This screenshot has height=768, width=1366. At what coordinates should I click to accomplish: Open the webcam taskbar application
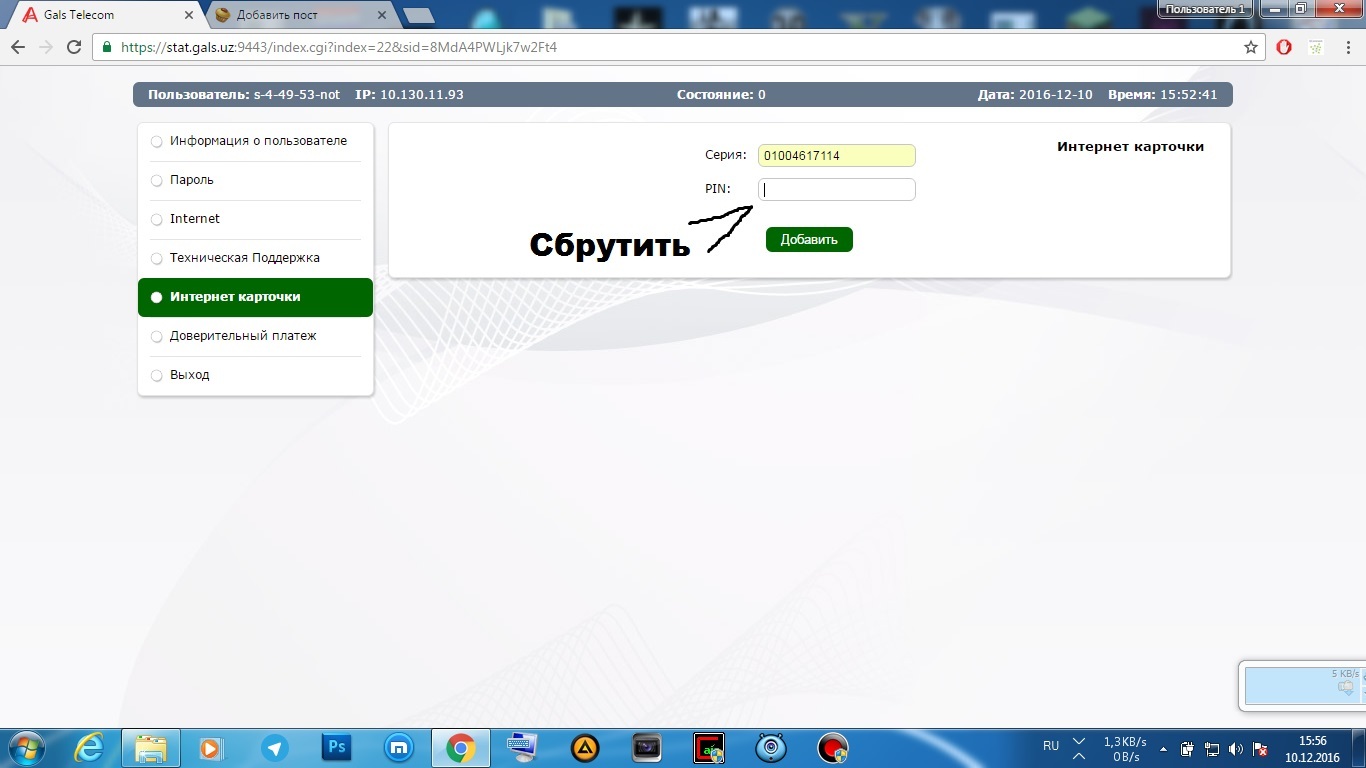(771, 748)
